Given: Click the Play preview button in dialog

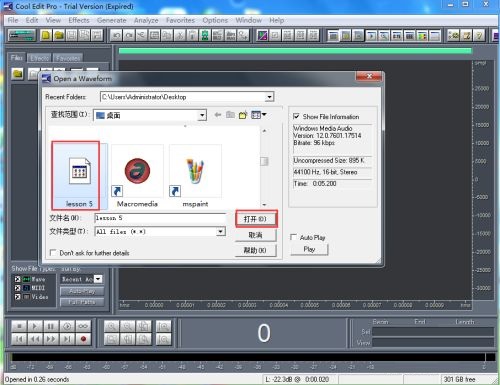Looking at the screenshot, I should click(309, 249).
